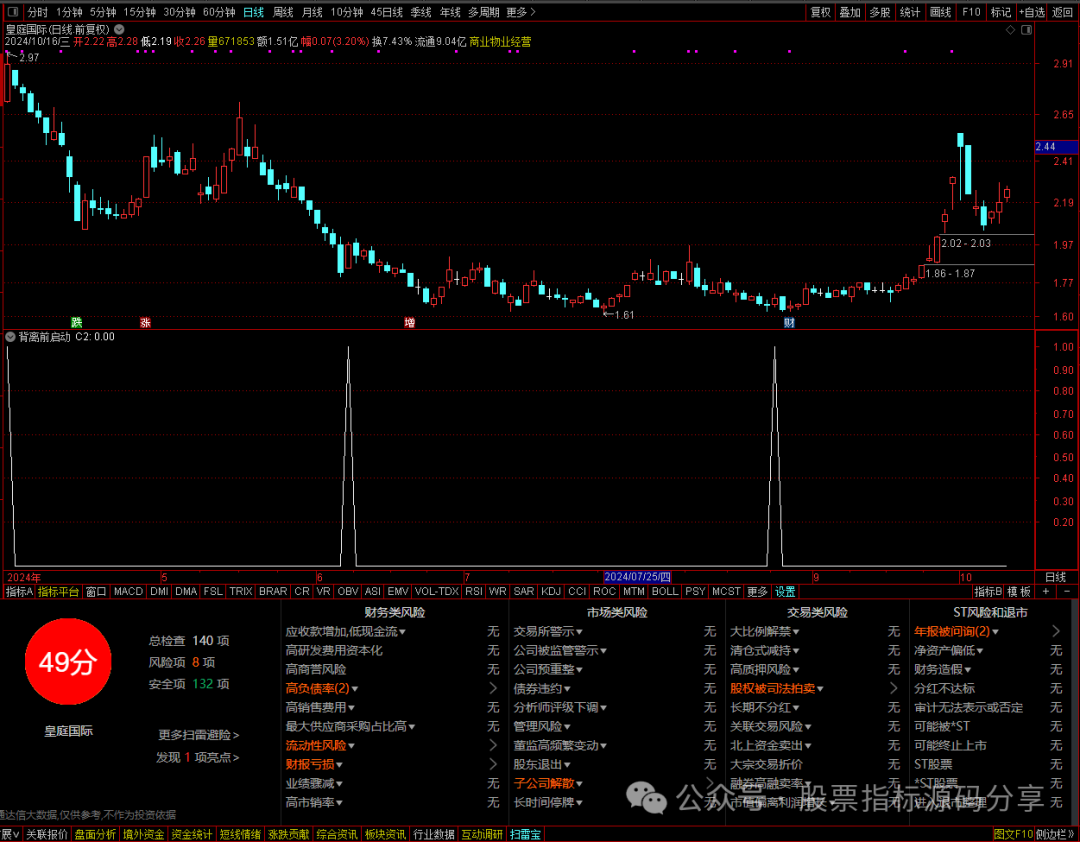Switch to 分时 timeframe
The height and width of the screenshot is (842, 1080).
[x=37, y=12]
